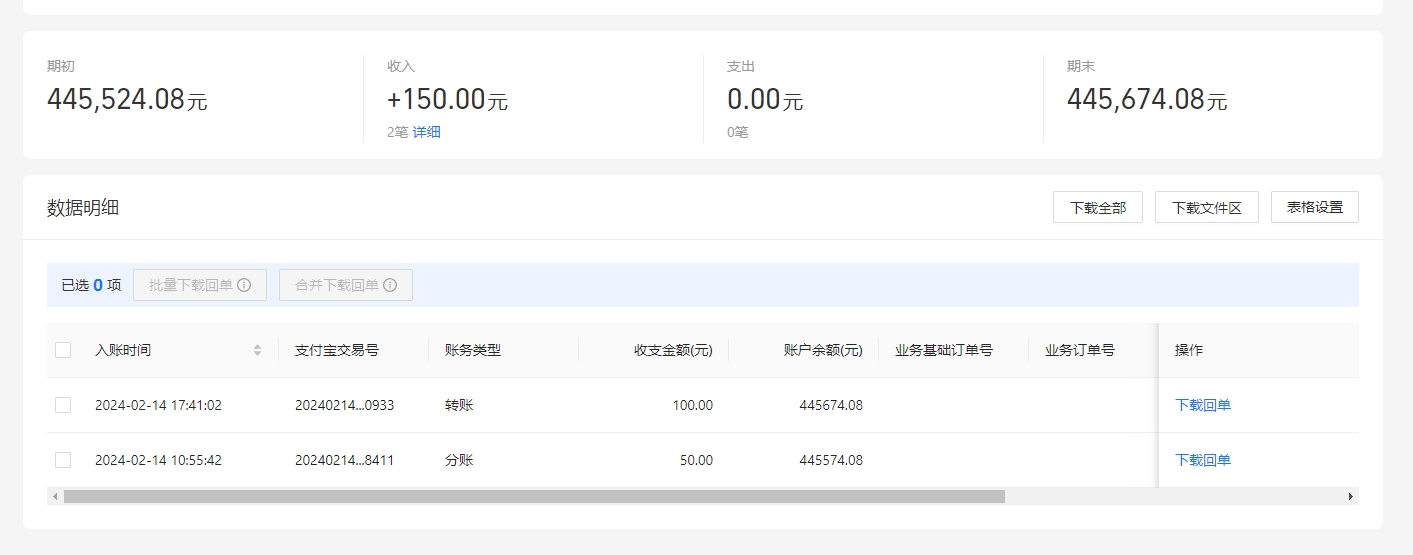
Task: Click transaction number 20240214...0933
Action: [x=344, y=405]
